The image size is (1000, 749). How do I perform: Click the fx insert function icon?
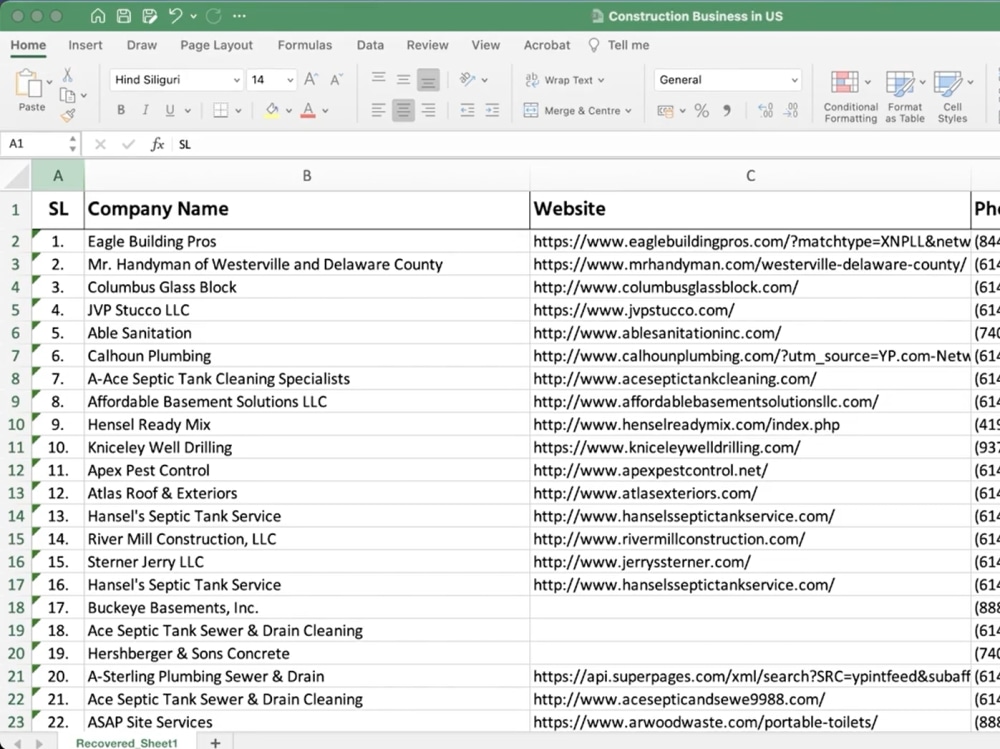[157, 144]
